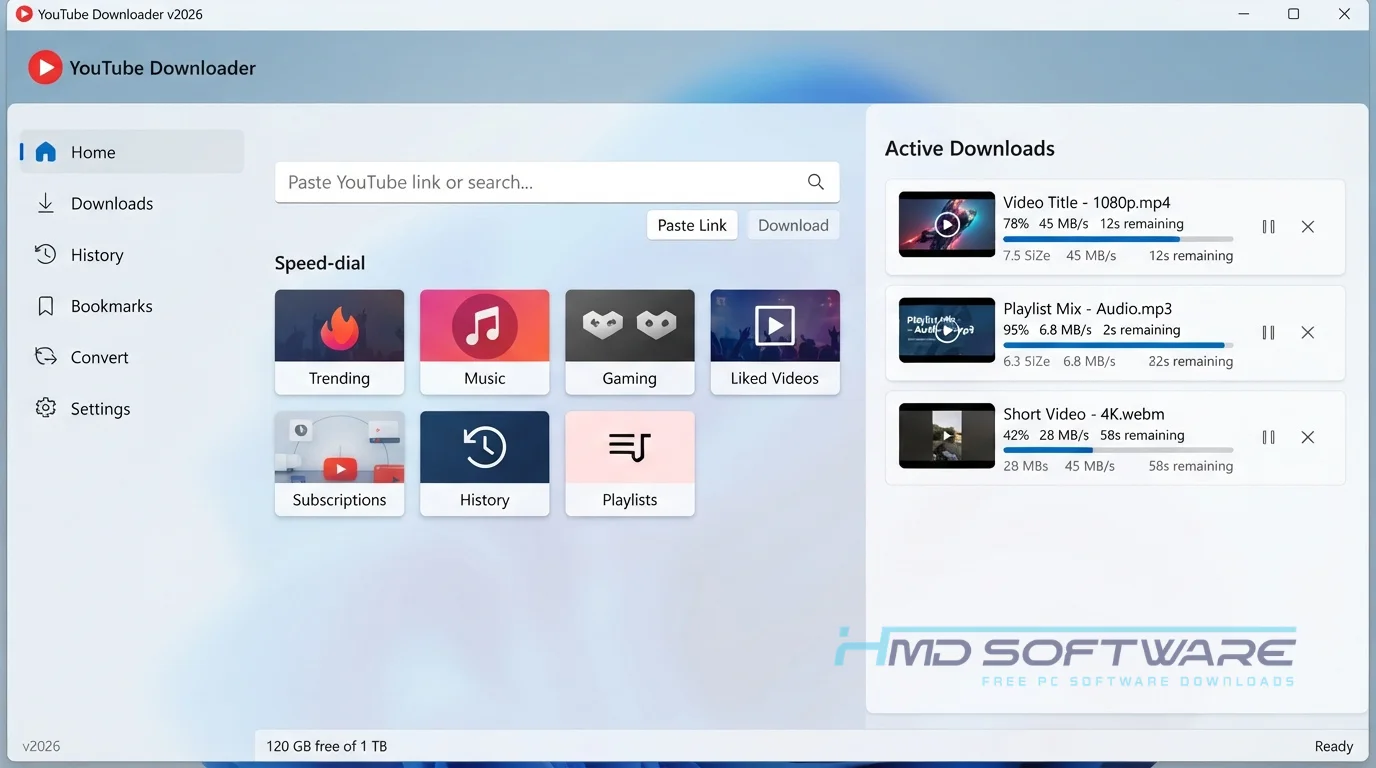The height and width of the screenshot is (768, 1376).
Task: Click the Home icon in sidebar
Action: point(46,152)
